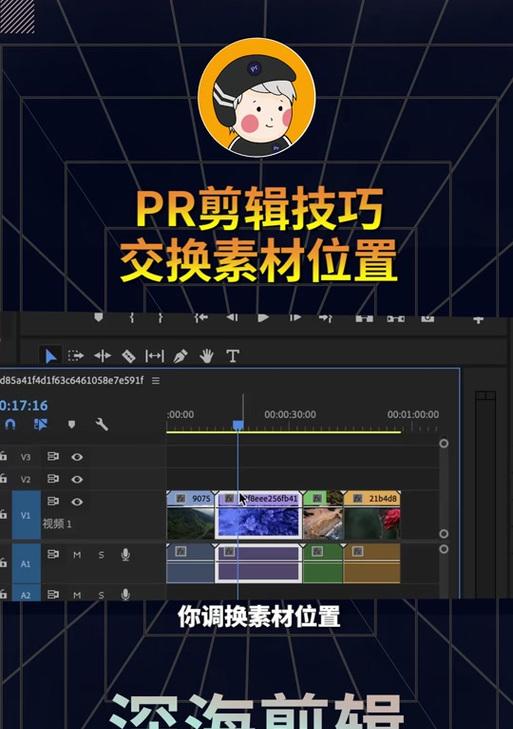
Task: Click the Lift button
Action: pos(364,318)
